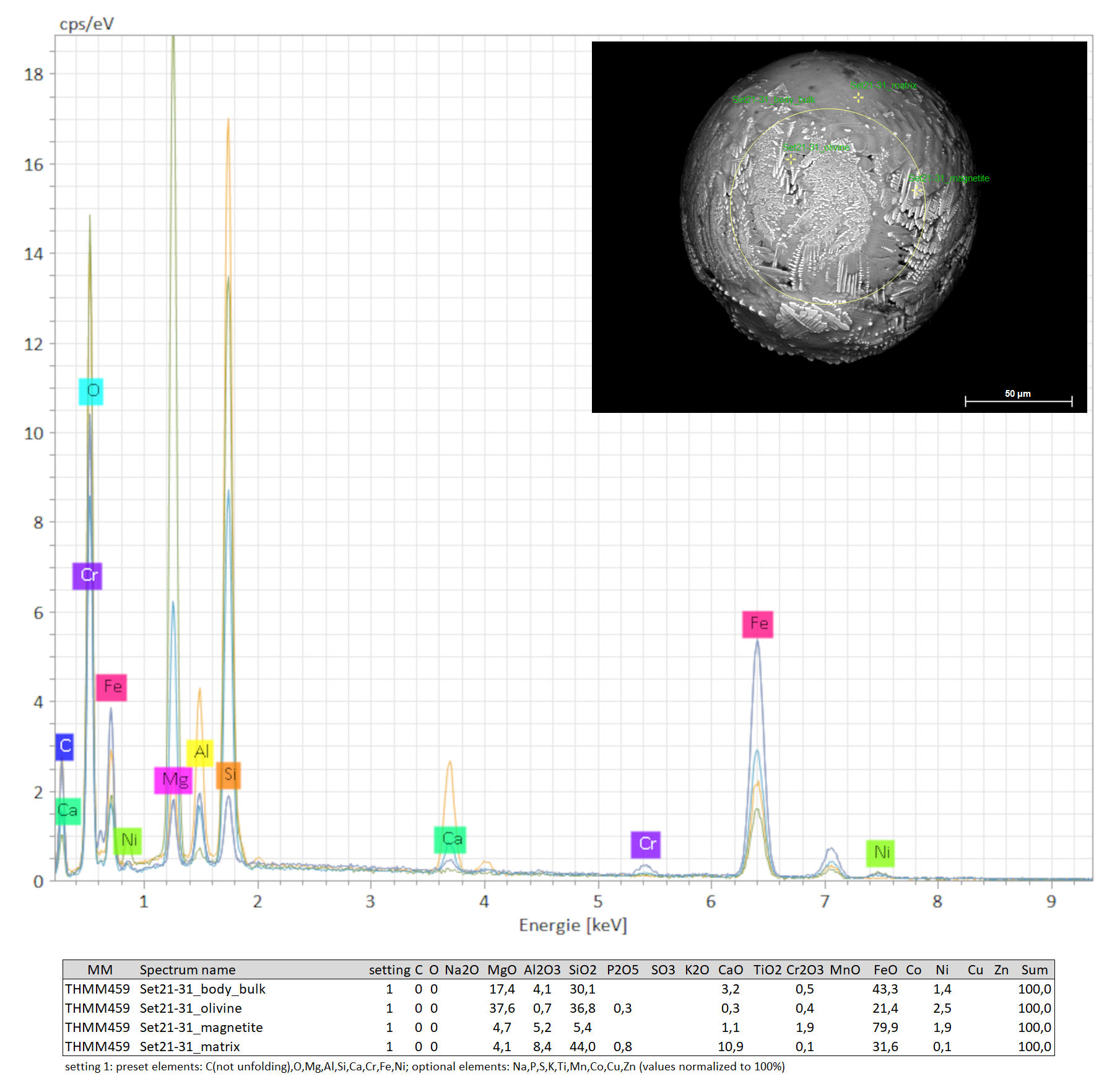Image resolution: width=1112 pixels, height=1092 pixels.
Task: Select the Set21-31_body_bulk table row name
Action: 202,989
